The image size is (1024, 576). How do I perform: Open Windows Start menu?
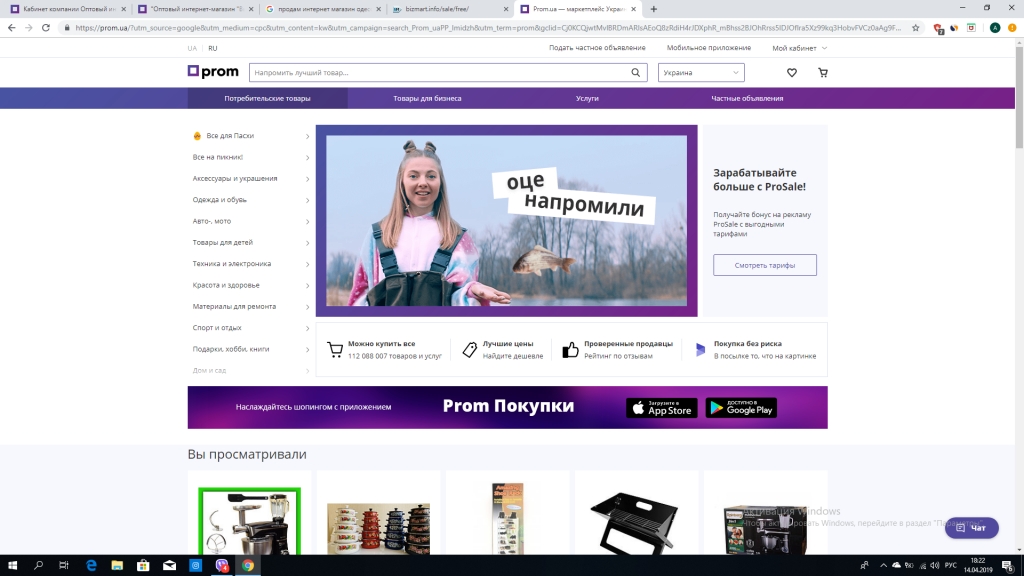12,566
